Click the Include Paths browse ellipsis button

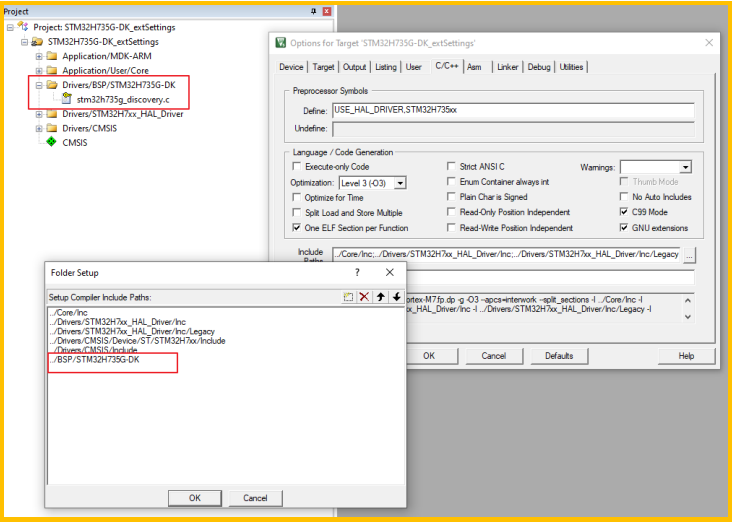tap(690, 255)
